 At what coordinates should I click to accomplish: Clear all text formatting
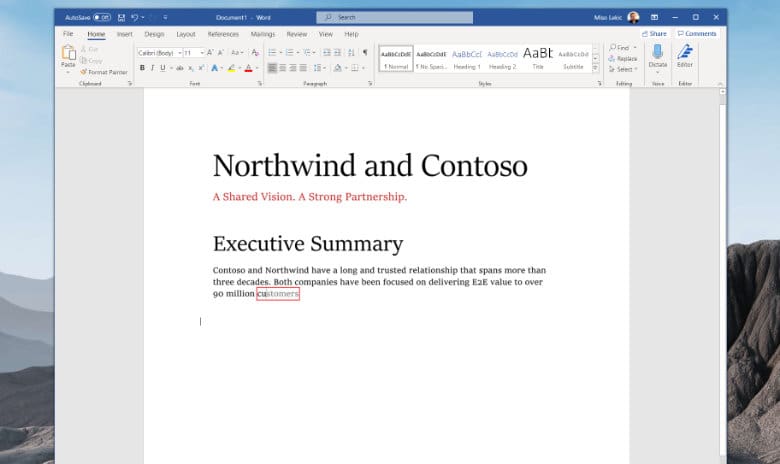(x=255, y=52)
